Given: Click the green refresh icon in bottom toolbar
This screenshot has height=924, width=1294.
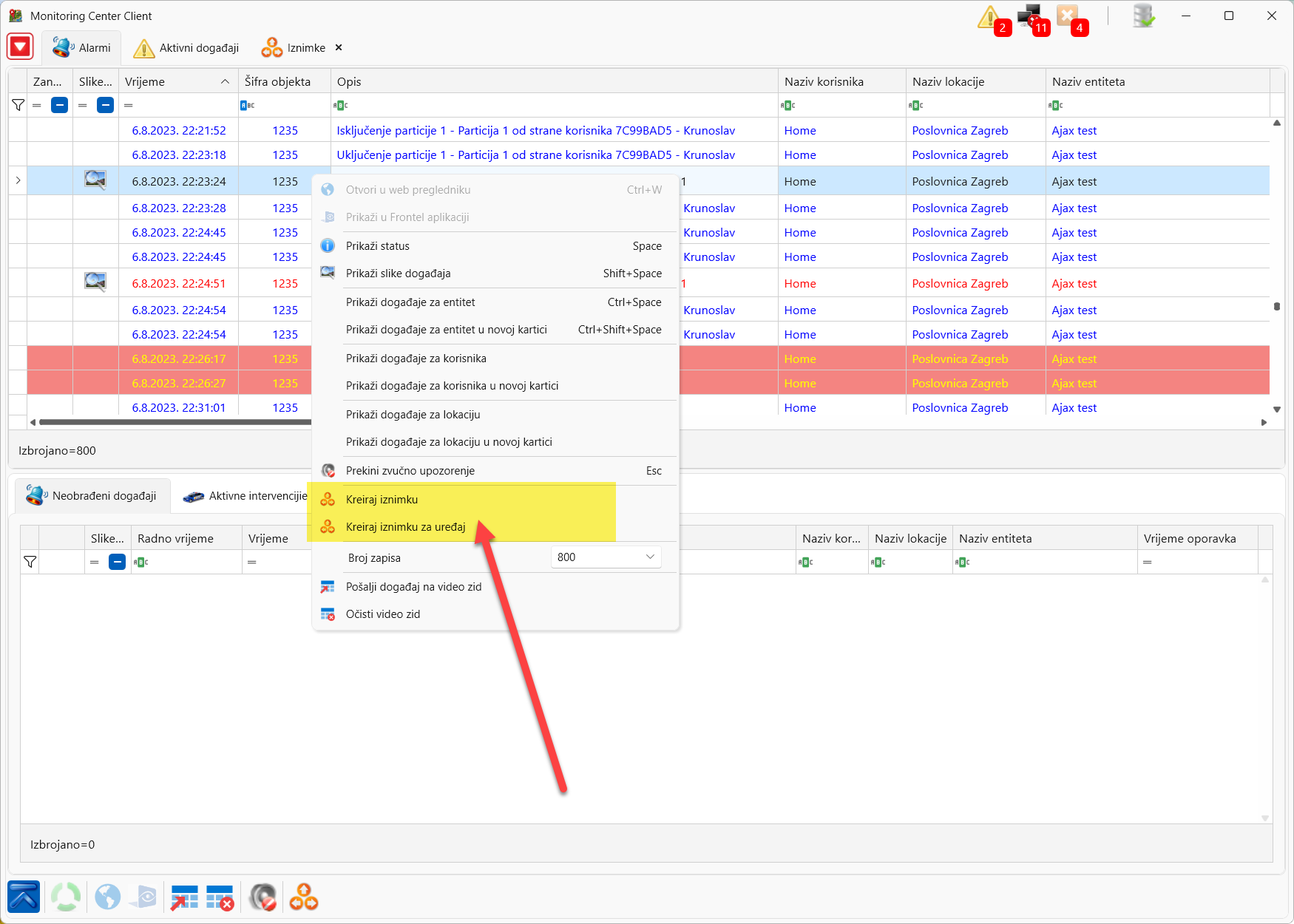Looking at the screenshot, I should coord(66,897).
